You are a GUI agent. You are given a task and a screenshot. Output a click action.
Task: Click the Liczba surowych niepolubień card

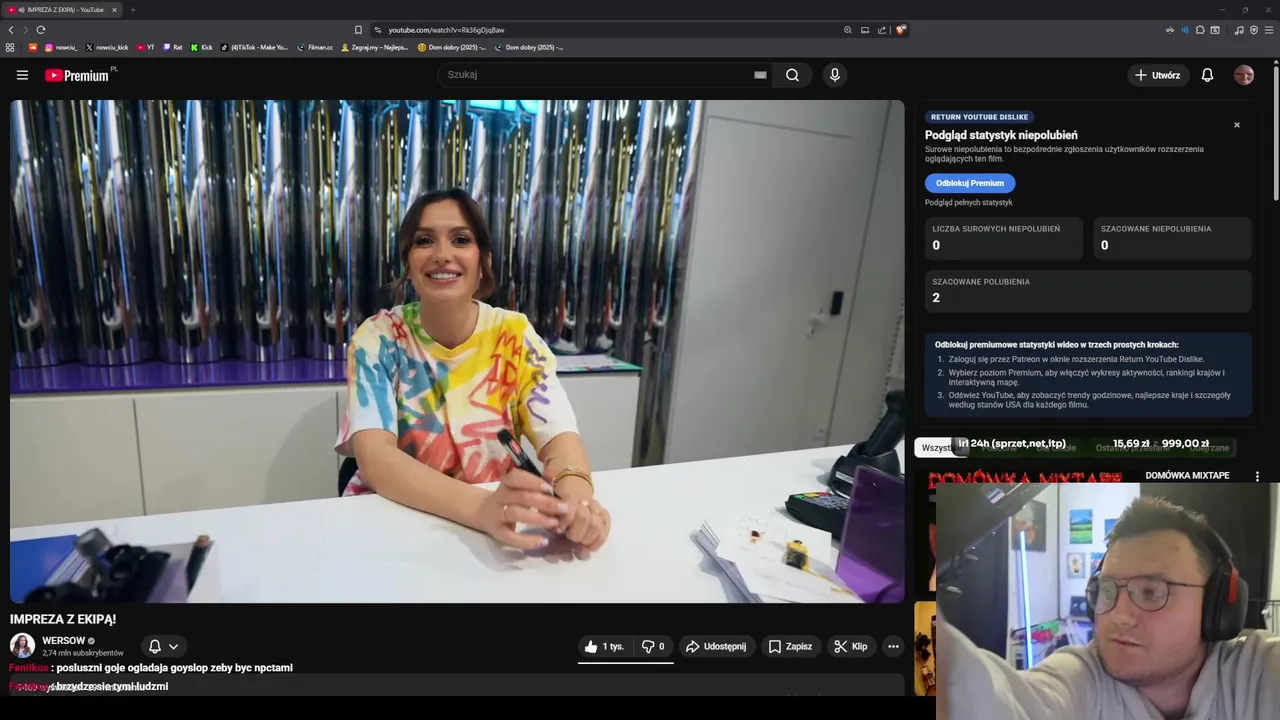pos(1004,238)
